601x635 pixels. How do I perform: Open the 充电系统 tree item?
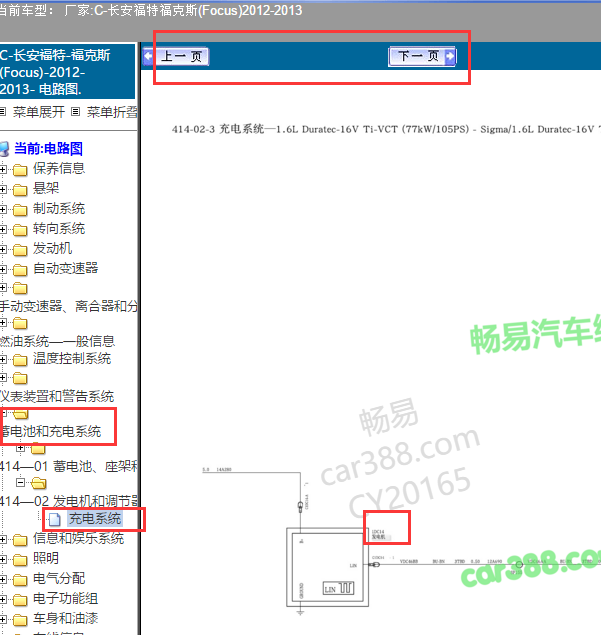click(95, 518)
